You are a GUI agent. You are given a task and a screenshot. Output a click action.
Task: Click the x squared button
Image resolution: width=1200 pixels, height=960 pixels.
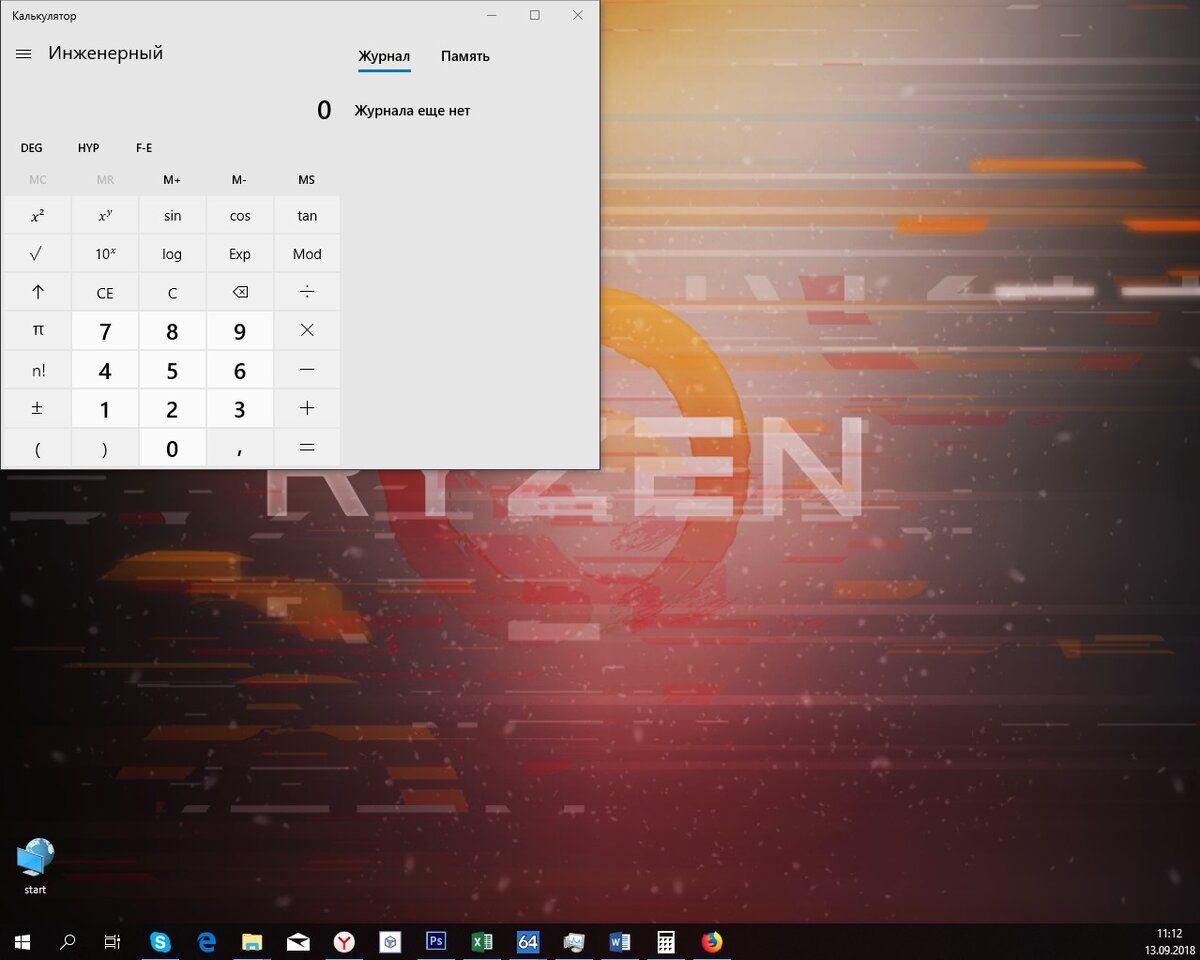tap(37, 215)
